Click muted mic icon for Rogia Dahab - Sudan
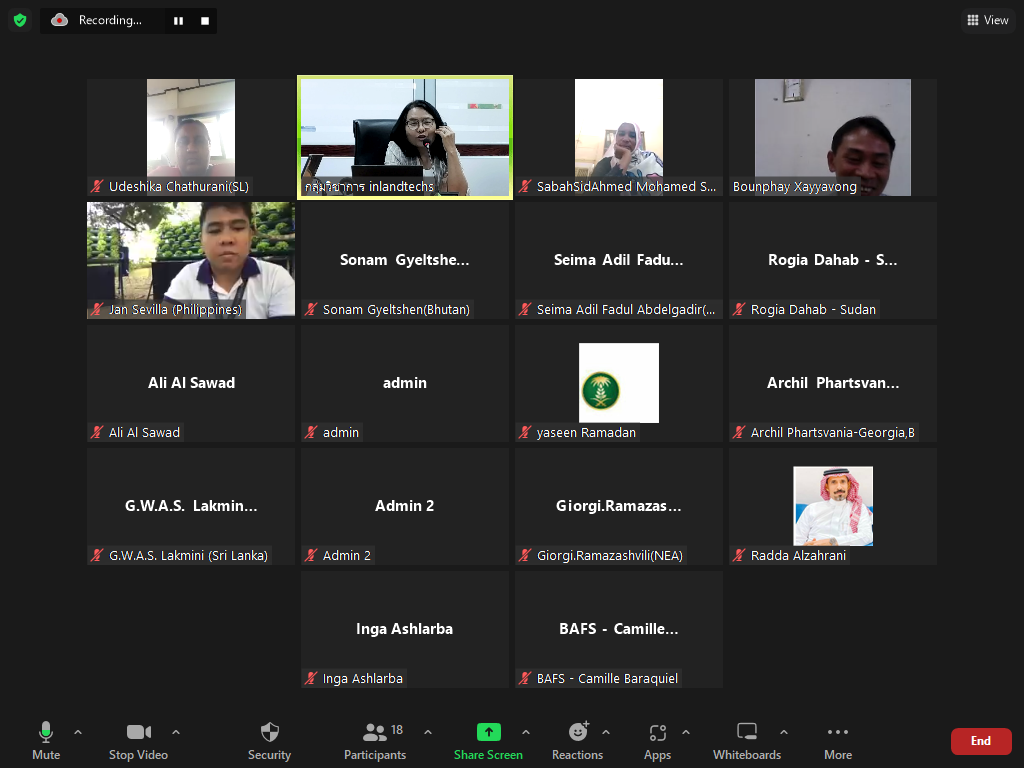This screenshot has width=1024, height=768. [739, 310]
